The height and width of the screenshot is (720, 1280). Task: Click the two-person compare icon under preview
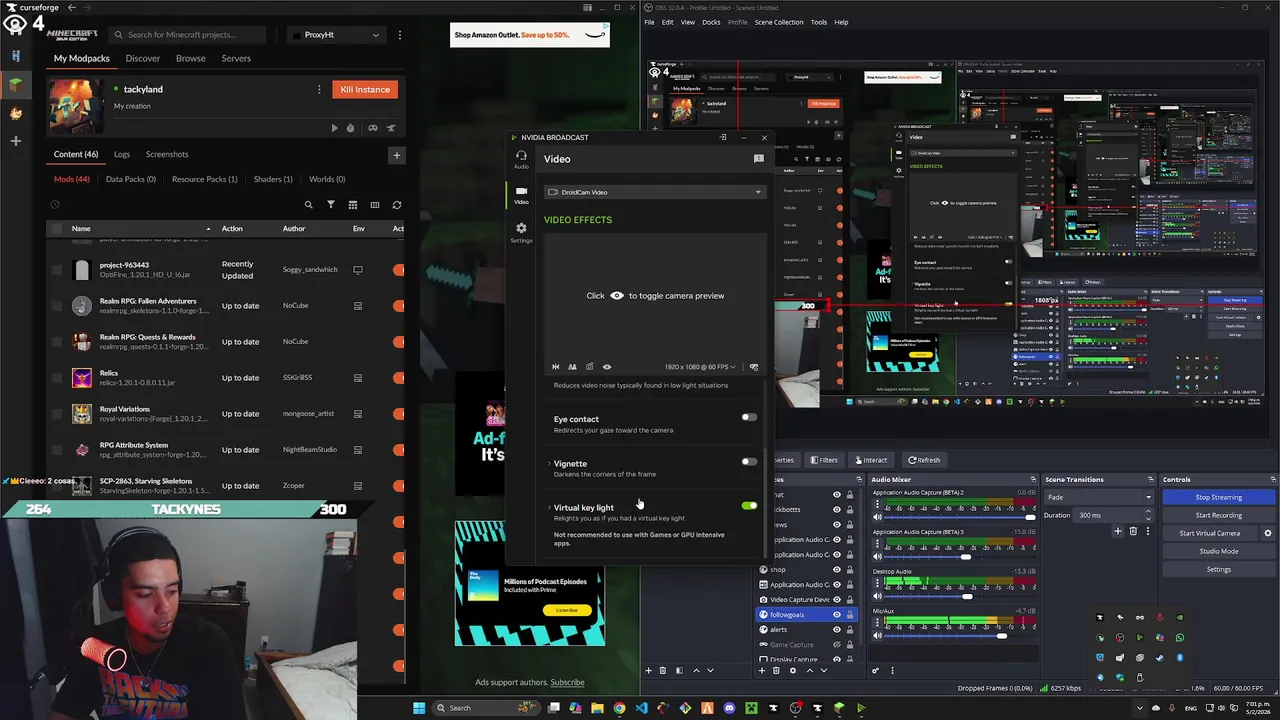[x=572, y=367]
